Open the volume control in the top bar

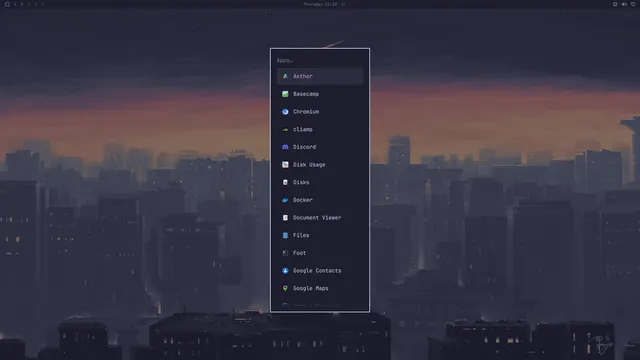[x=624, y=4]
